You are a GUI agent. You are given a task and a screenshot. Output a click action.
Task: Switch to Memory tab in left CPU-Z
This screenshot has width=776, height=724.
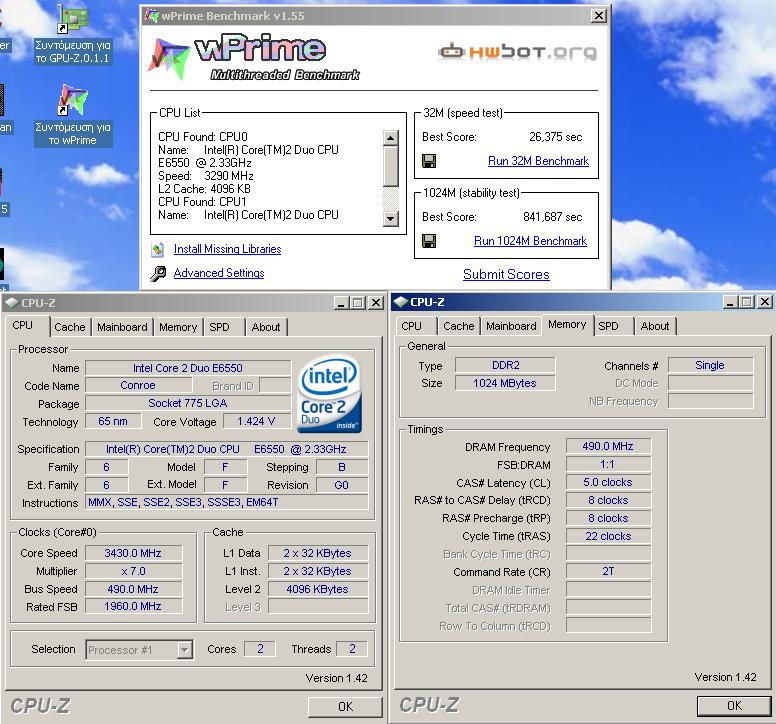point(178,327)
